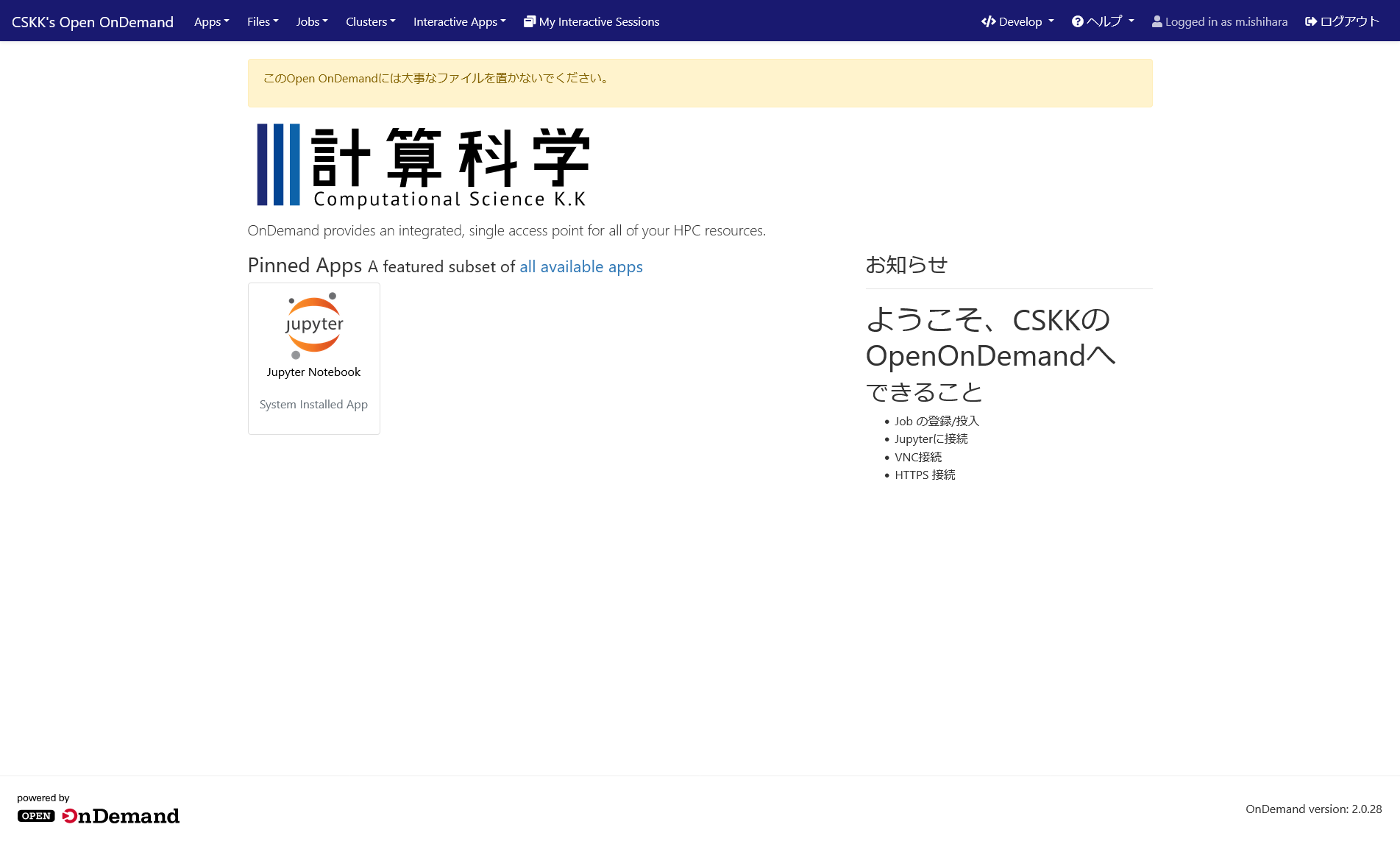Click 'System Installed App' text
Viewport: 1400px width, 841px height.
point(313,405)
